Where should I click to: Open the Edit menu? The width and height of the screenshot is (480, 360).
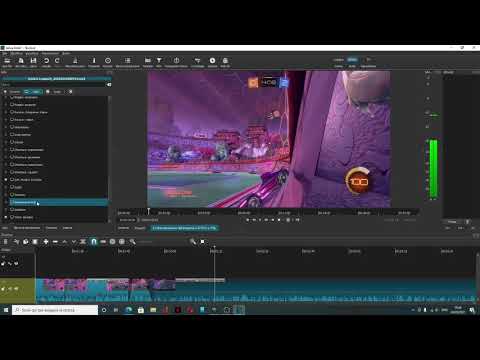(x=16, y=53)
